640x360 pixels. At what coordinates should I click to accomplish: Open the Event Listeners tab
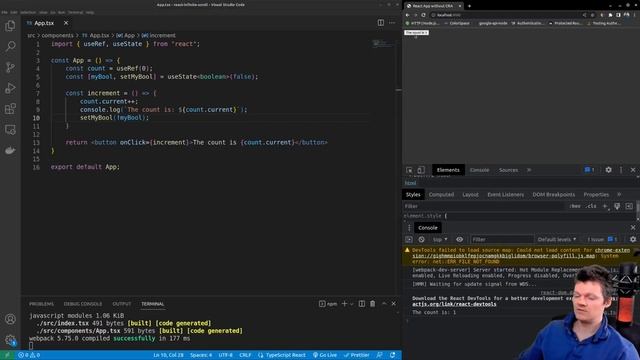pos(505,194)
